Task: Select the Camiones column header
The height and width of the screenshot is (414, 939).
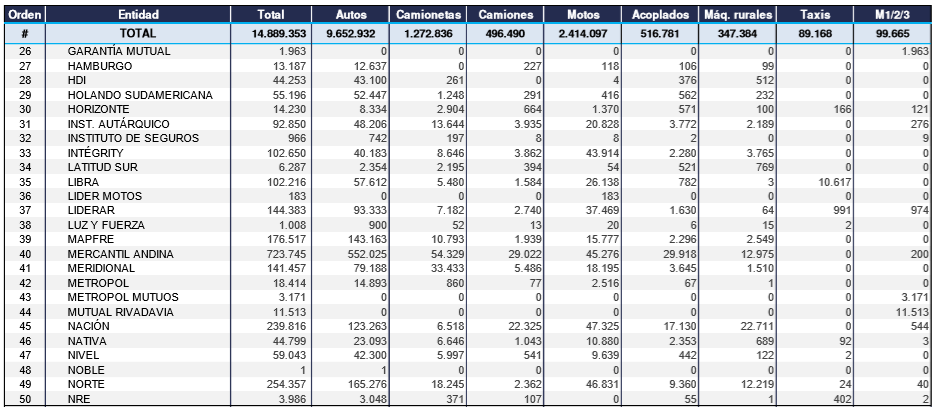Action: pyautogui.click(x=505, y=15)
